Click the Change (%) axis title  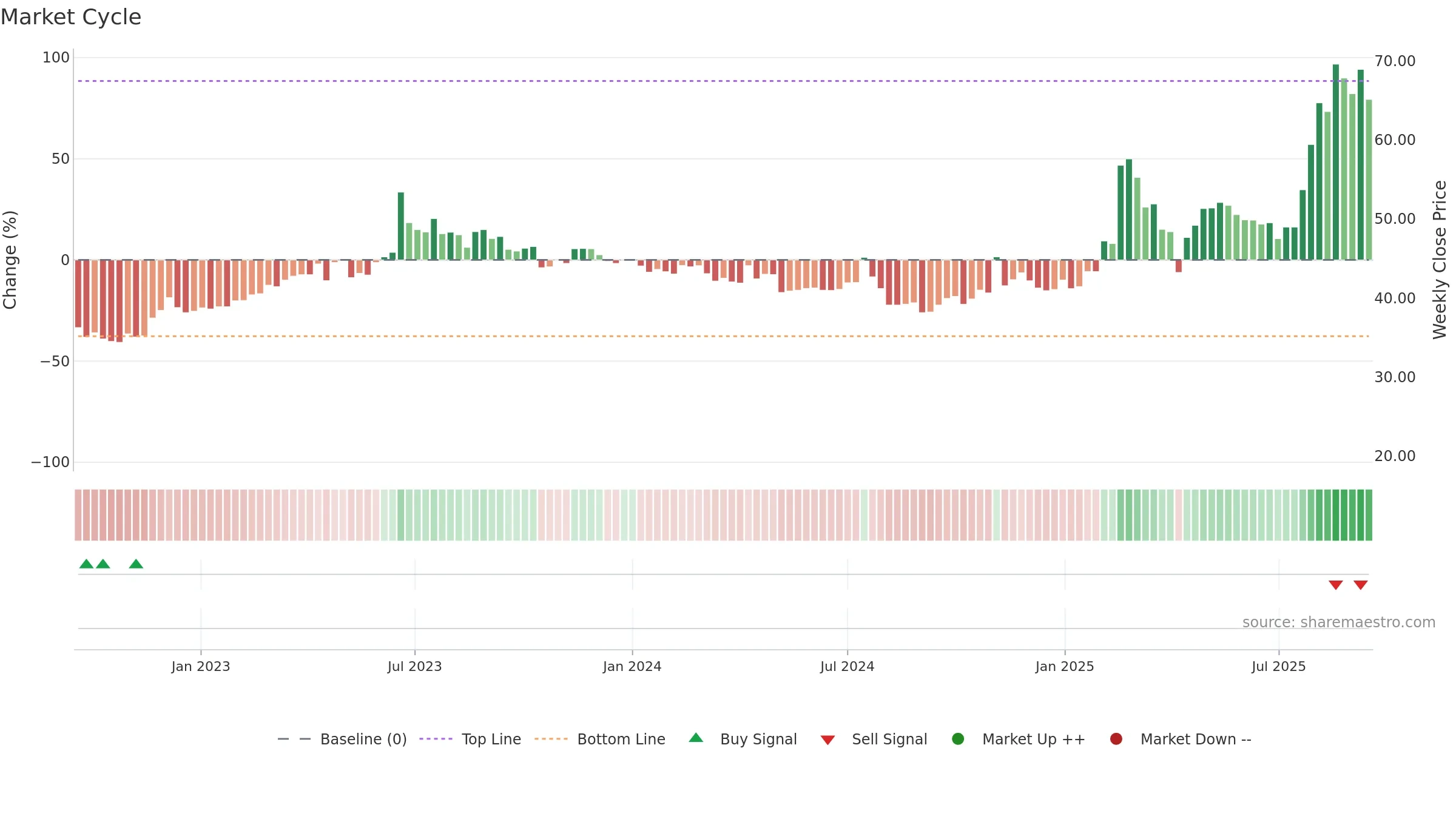(10, 260)
